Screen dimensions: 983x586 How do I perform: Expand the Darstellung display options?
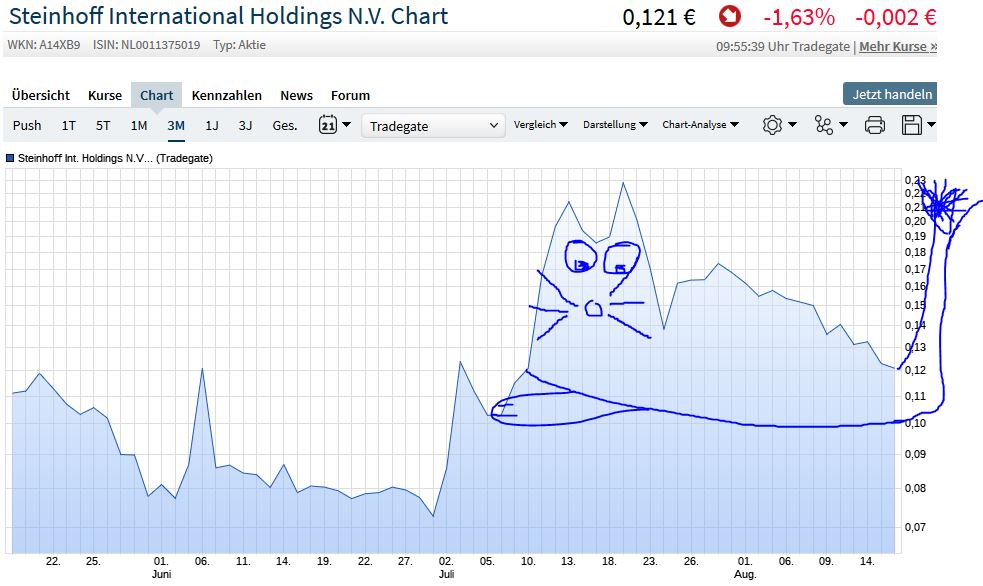(x=617, y=126)
